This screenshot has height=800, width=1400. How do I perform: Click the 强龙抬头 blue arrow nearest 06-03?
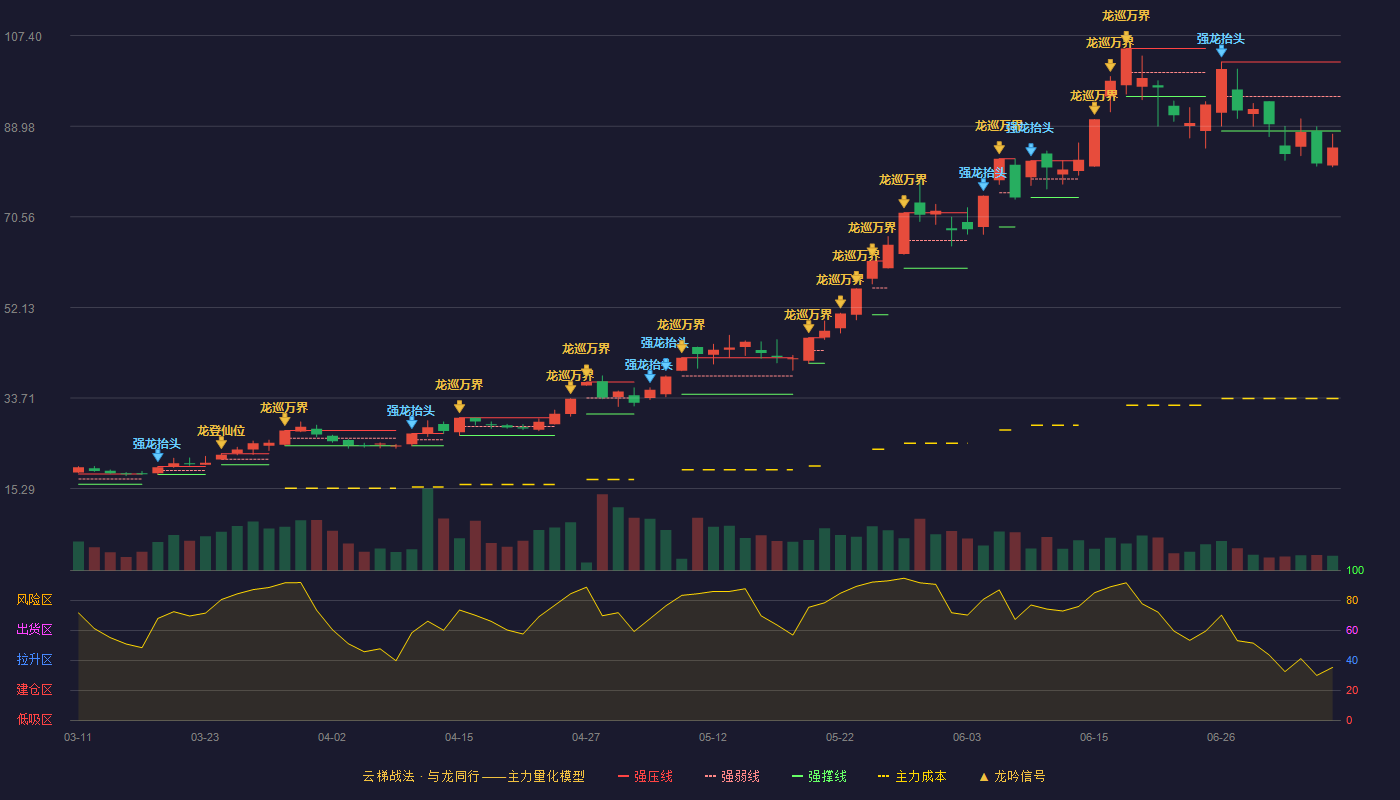coord(983,185)
